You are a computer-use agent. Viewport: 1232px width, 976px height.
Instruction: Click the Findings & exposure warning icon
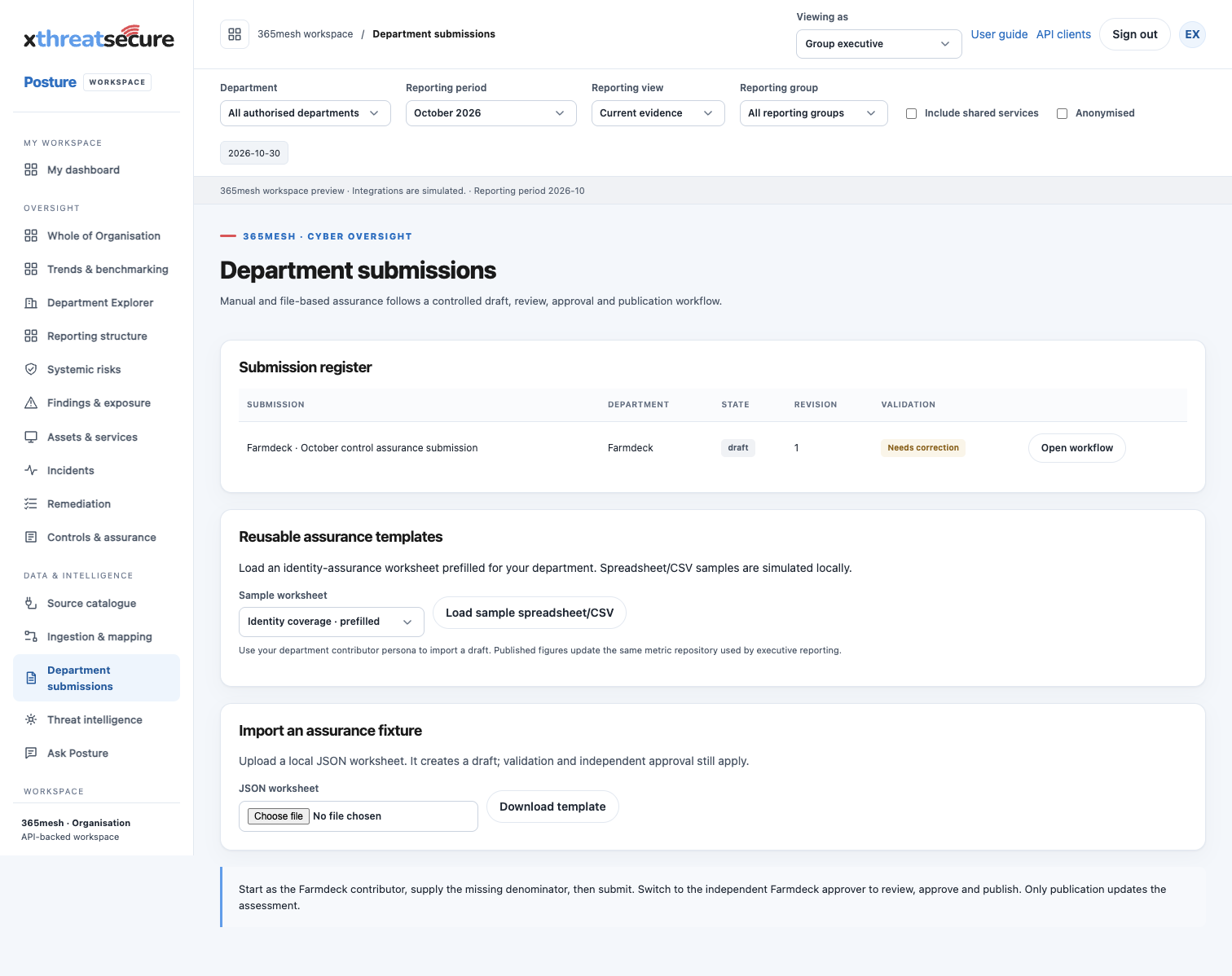pyautogui.click(x=31, y=402)
